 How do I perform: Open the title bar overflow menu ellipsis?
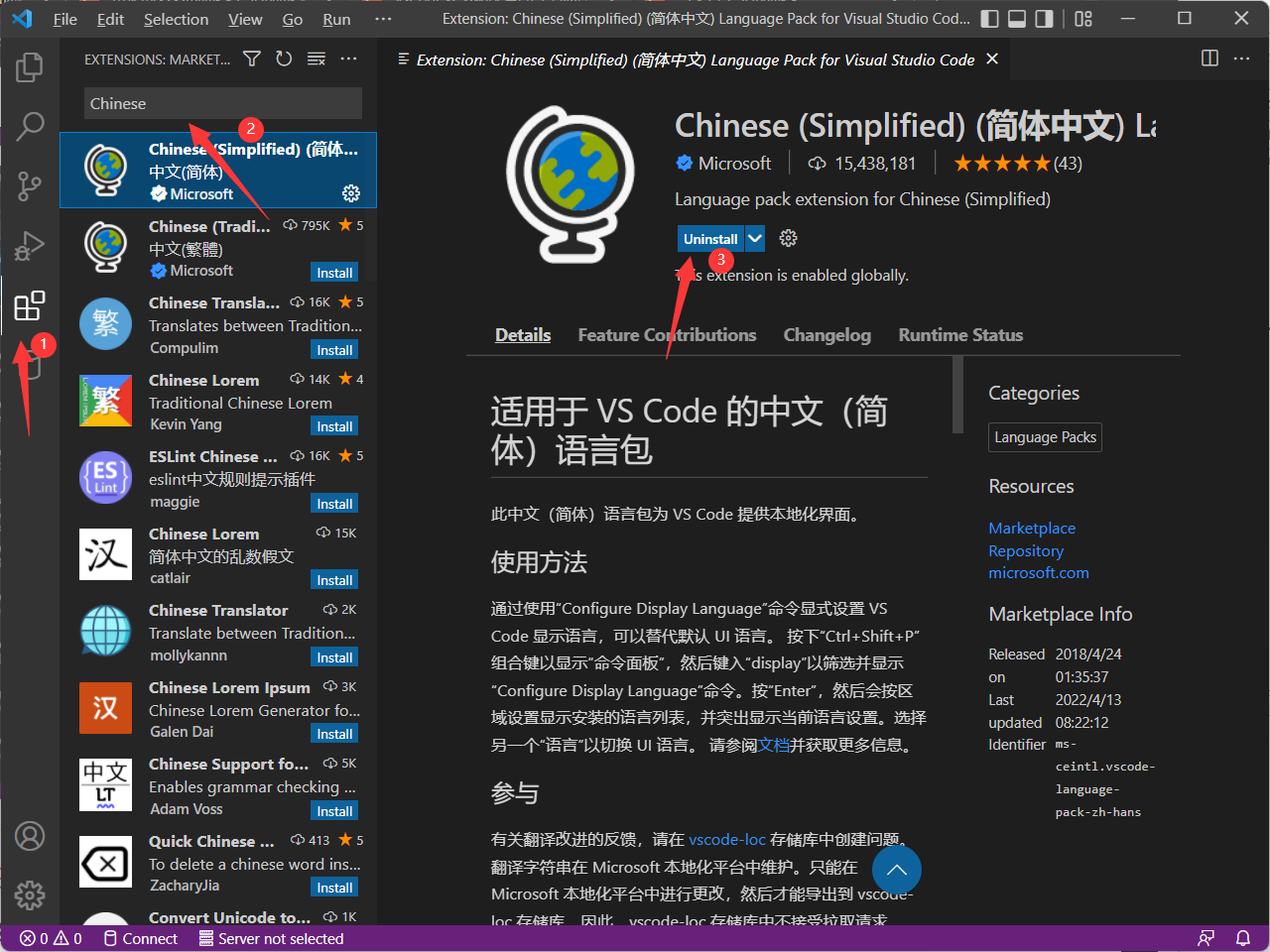coord(383,19)
